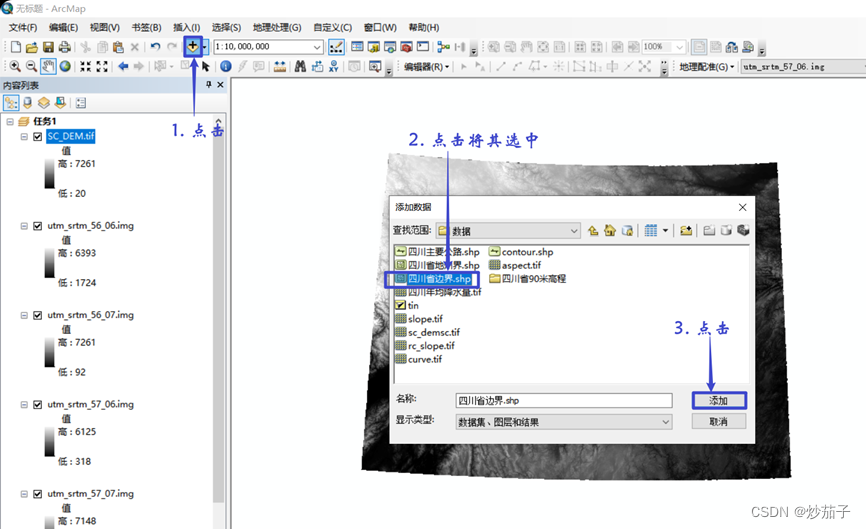The height and width of the screenshot is (529, 866).
Task: Open the Measure ruler tool
Action: pyautogui.click(x=280, y=66)
